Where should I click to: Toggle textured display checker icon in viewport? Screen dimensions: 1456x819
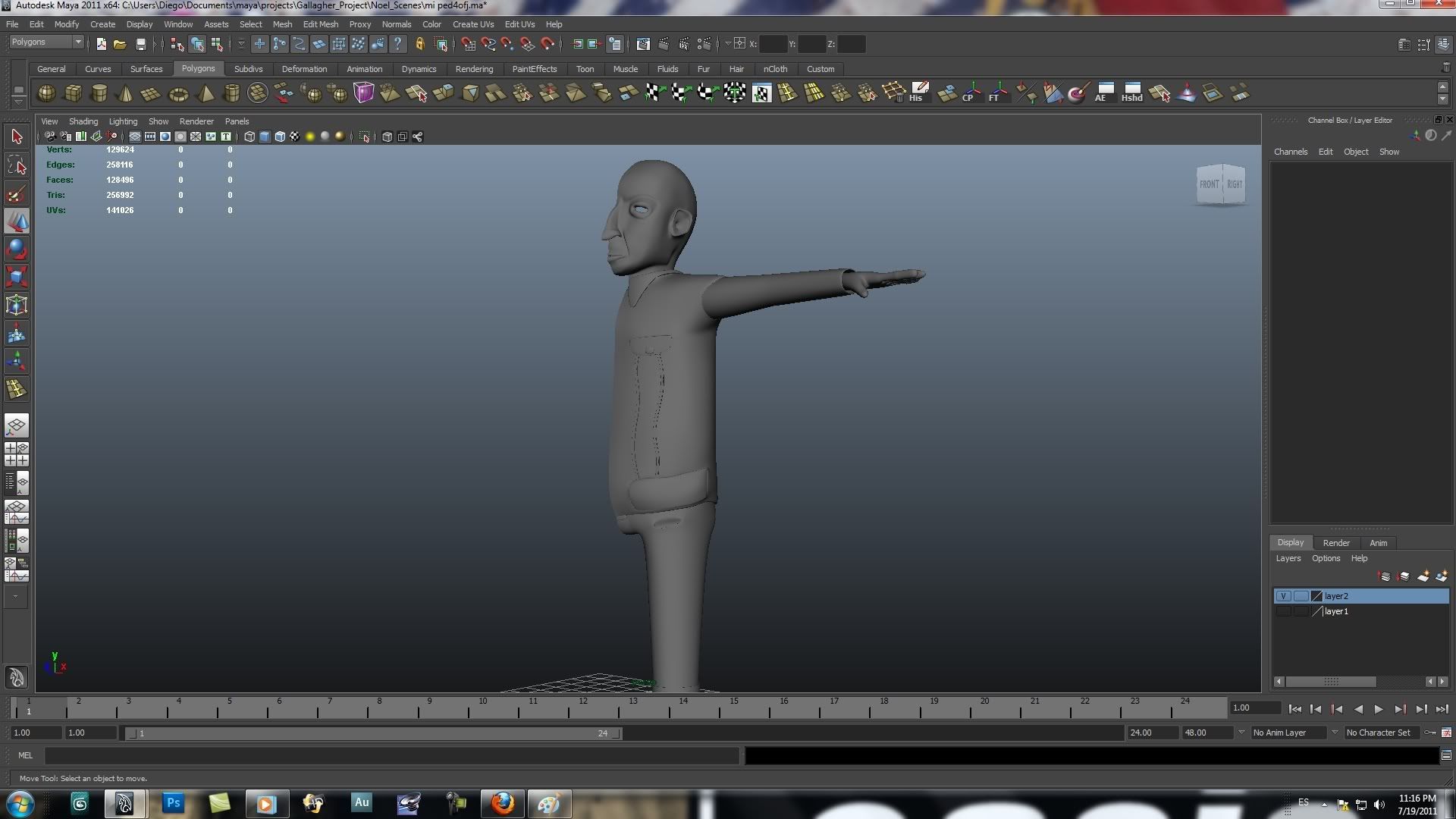click(x=295, y=136)
